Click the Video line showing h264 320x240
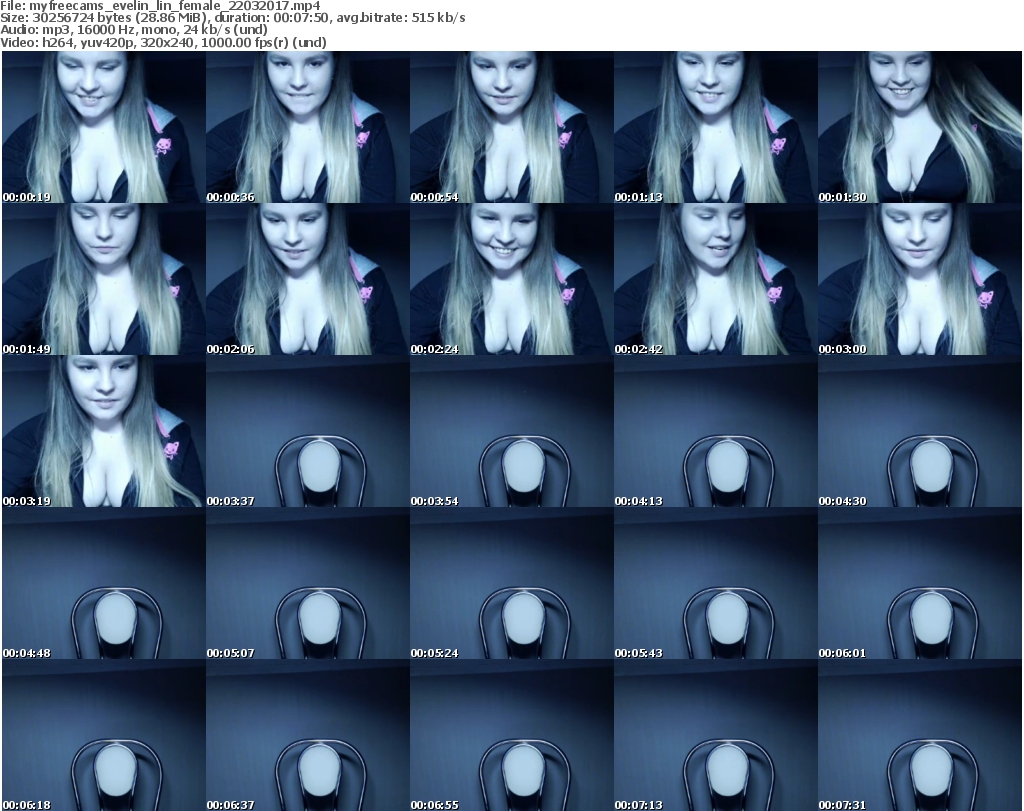The image size is (1024, 811). tap(163, 42)
